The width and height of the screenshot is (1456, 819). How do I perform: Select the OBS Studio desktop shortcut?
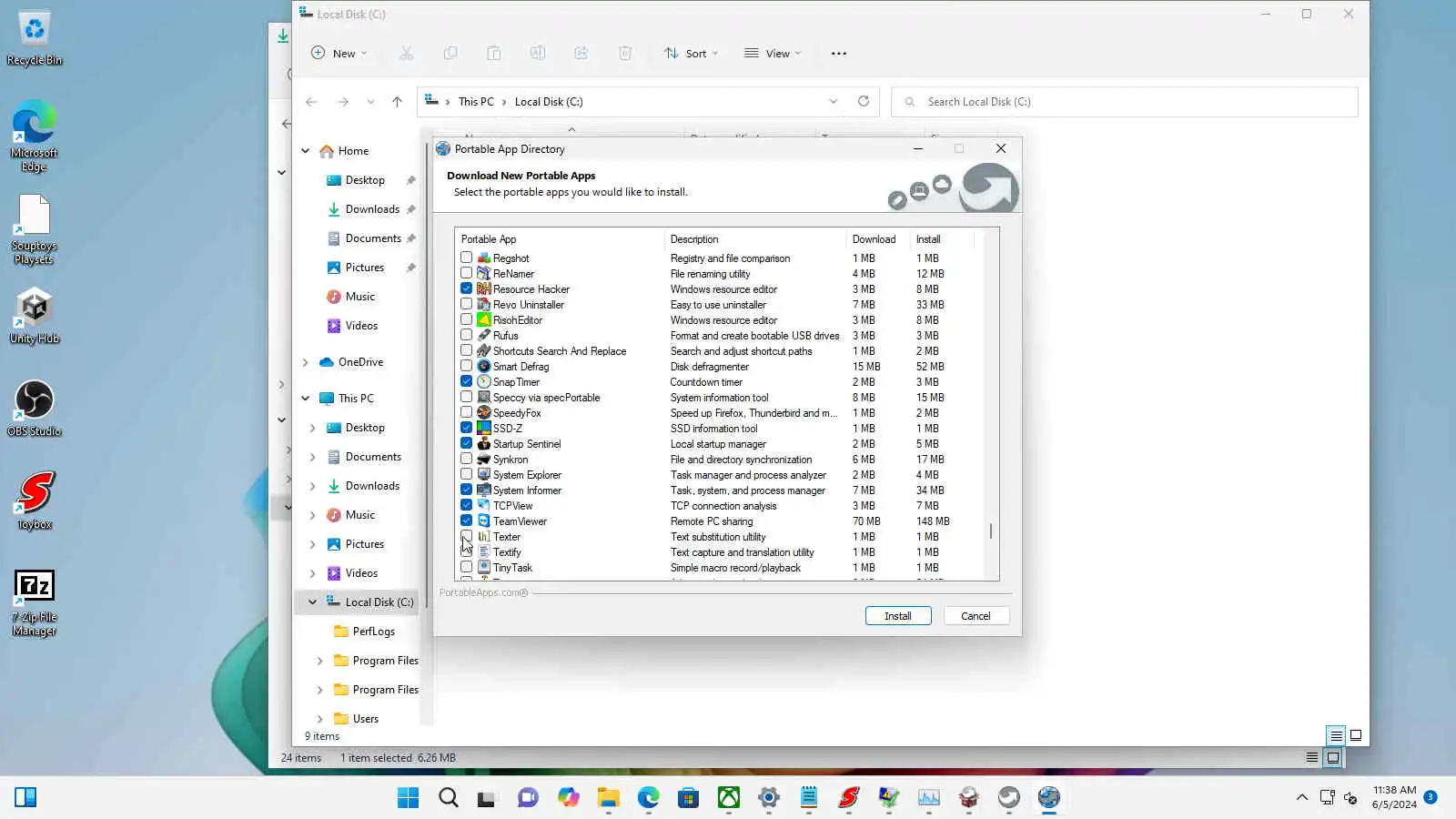(35, 409)
